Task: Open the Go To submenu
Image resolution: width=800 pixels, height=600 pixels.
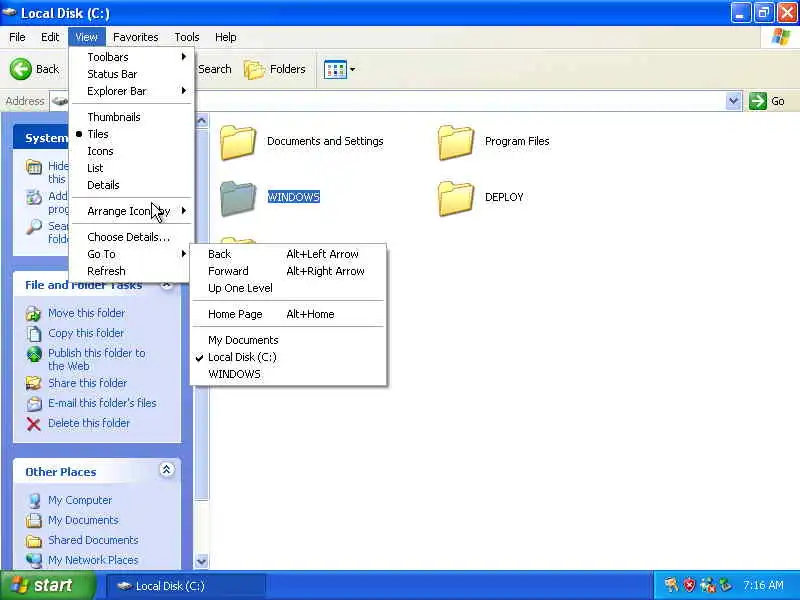Action: tap(132, 254)
